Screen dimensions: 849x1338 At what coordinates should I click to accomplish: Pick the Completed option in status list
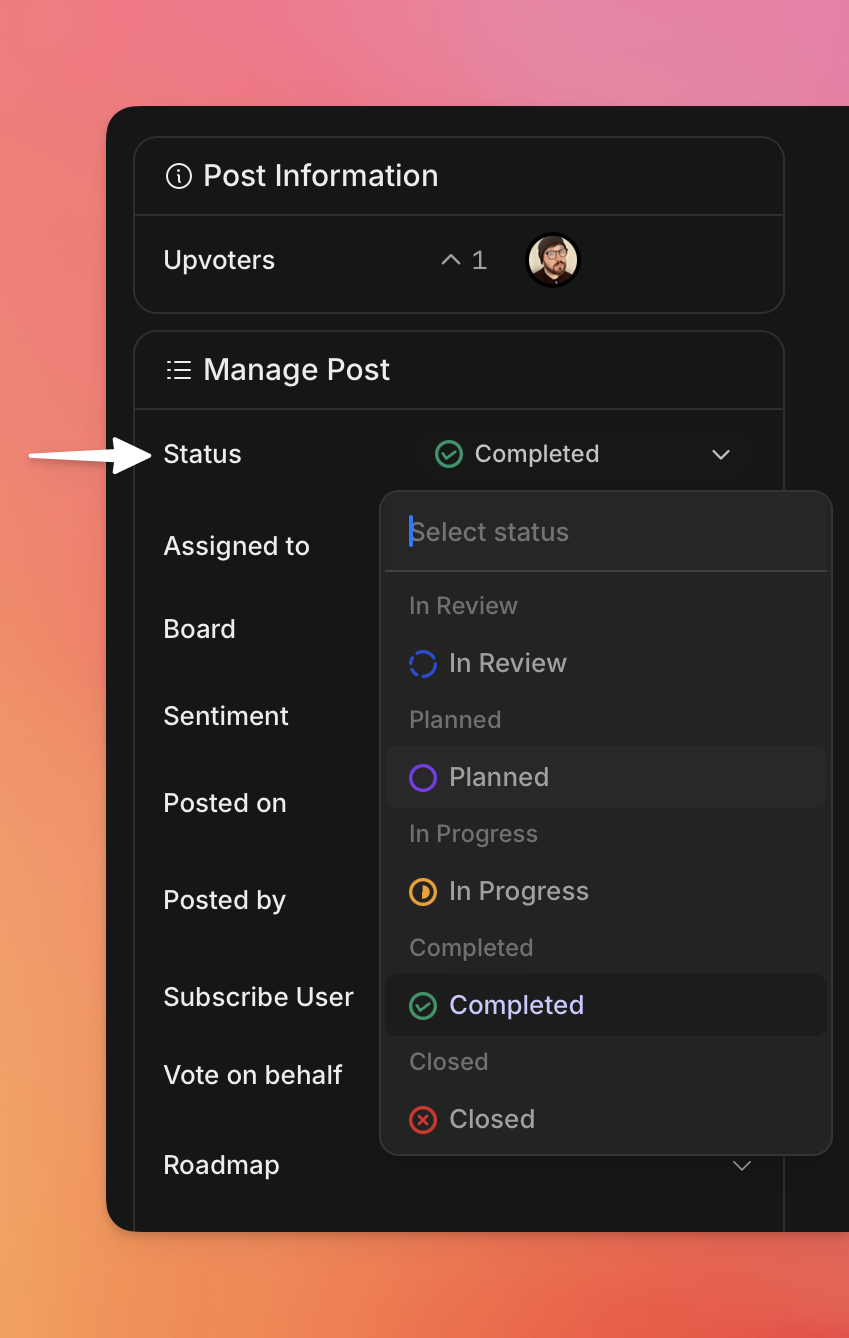[516, 1006]
